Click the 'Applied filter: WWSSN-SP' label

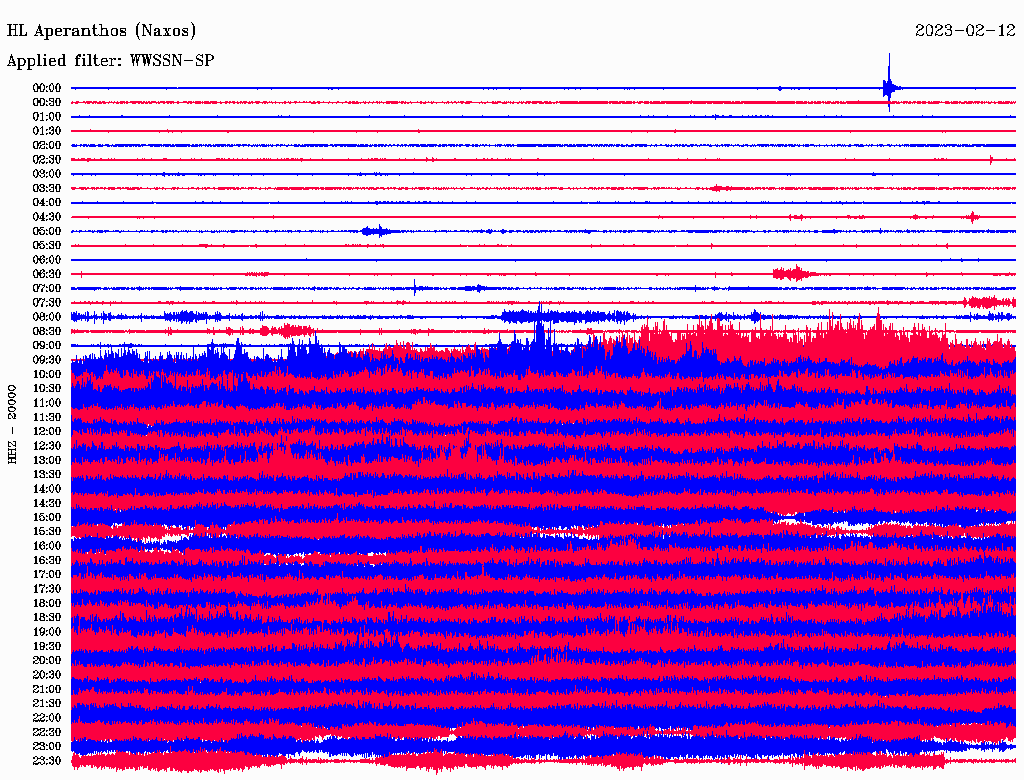(x=110, y=61)
